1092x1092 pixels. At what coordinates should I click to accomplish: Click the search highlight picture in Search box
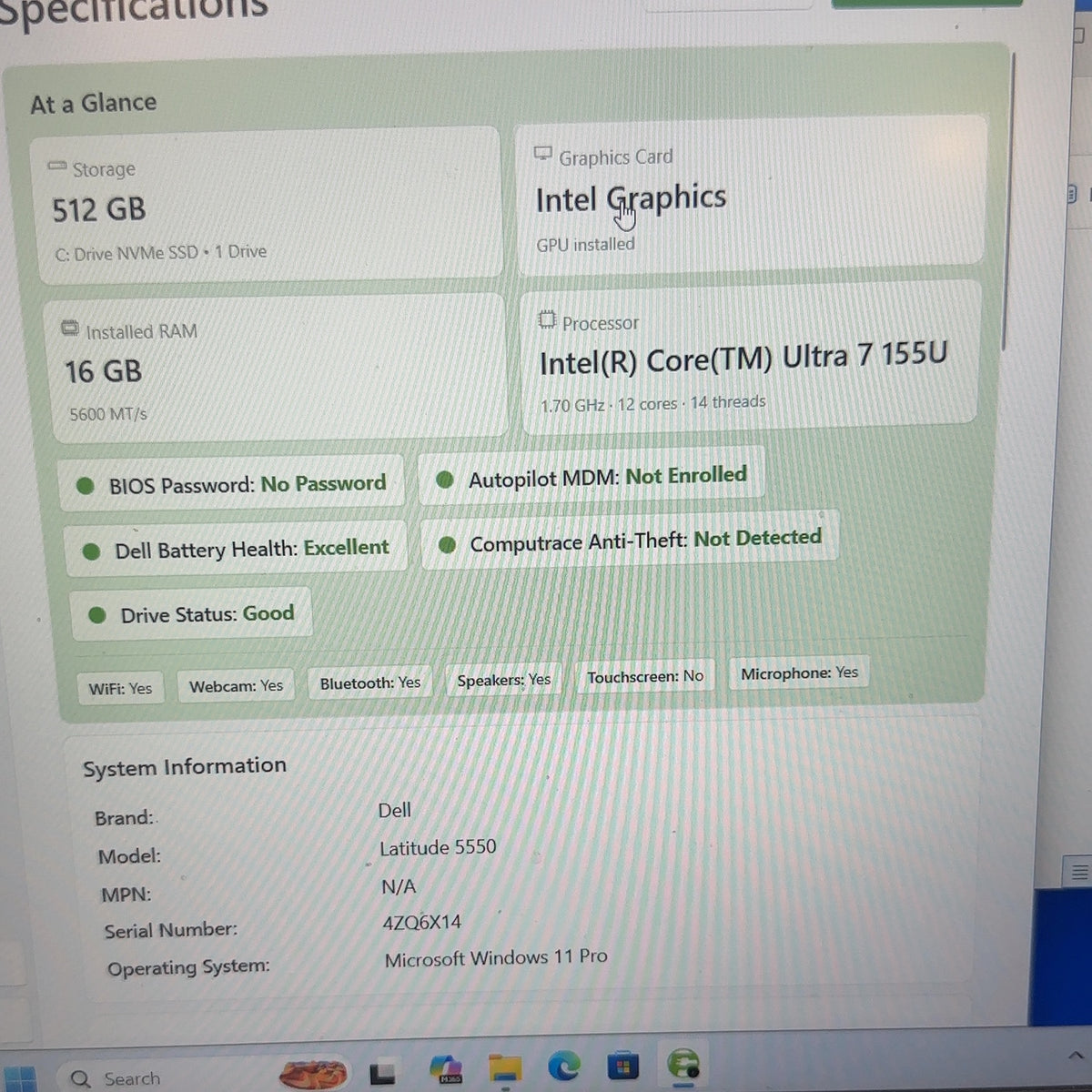pyautogui.click(x=313, y=1075)
